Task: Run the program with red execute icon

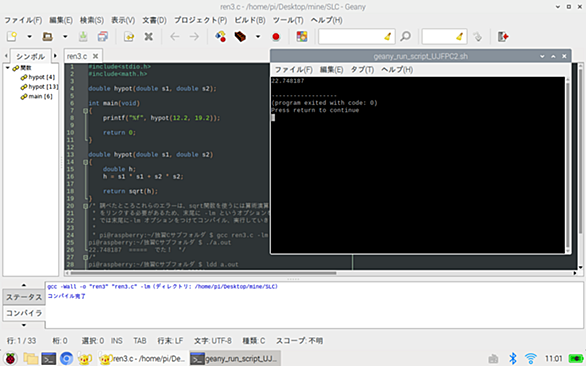Action: (x=276, y=37)
